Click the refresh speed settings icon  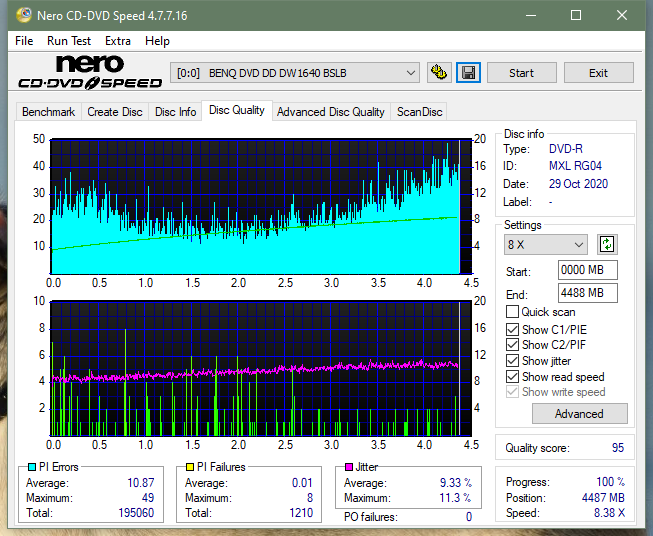click(607, 244)
